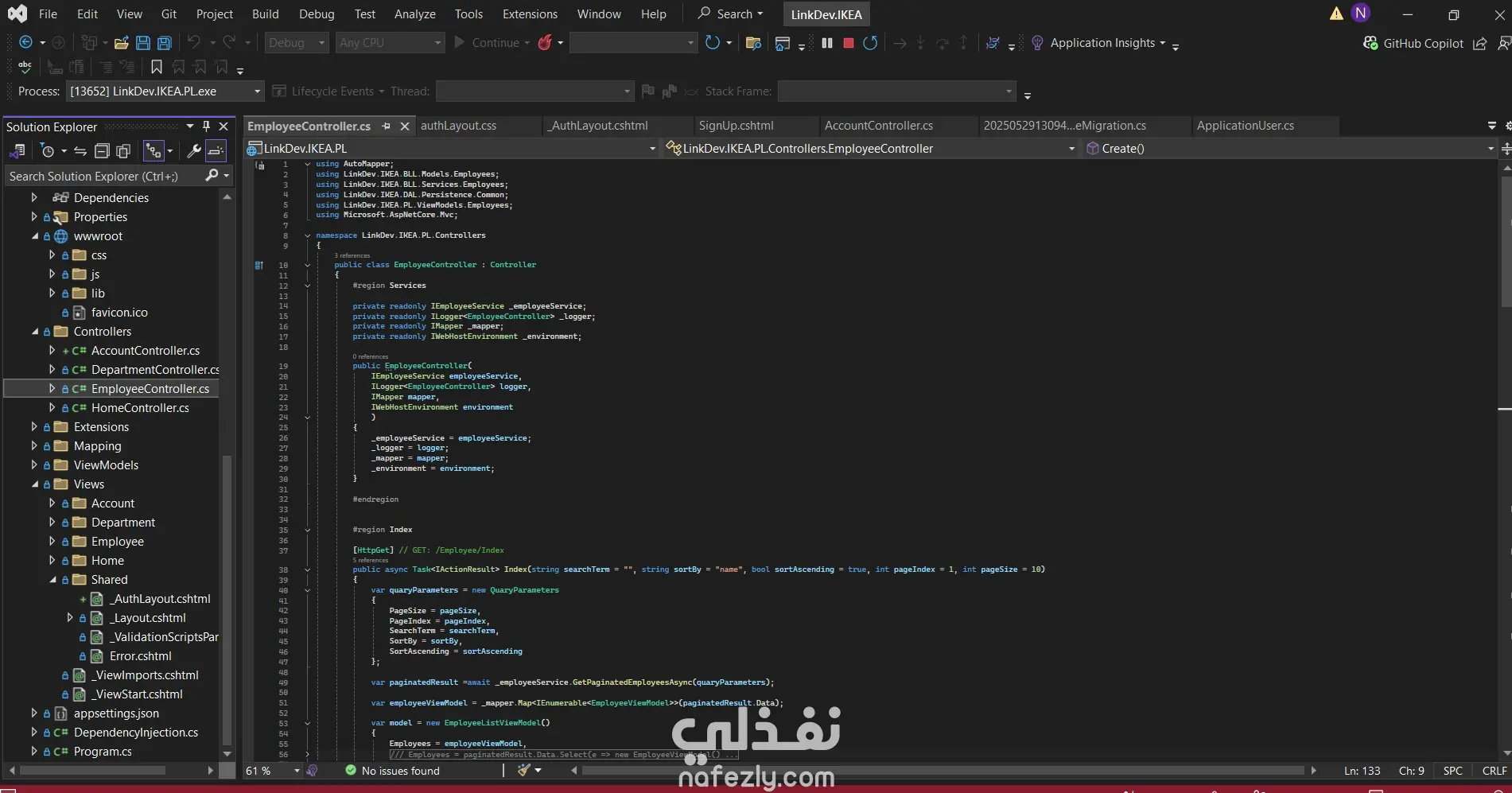Click the Hot Reload flame icon
This screenshot has width=1512, height=793.
(x=545, y=43)
